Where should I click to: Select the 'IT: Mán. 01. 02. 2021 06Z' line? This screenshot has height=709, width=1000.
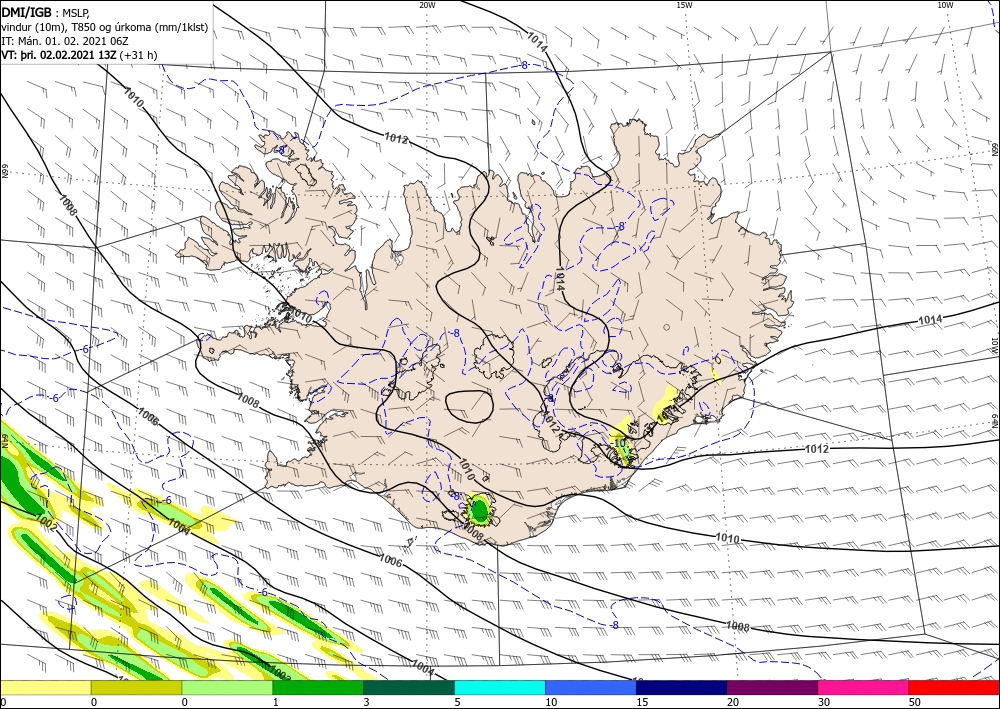pyautogui.click(x=67, y=41)
